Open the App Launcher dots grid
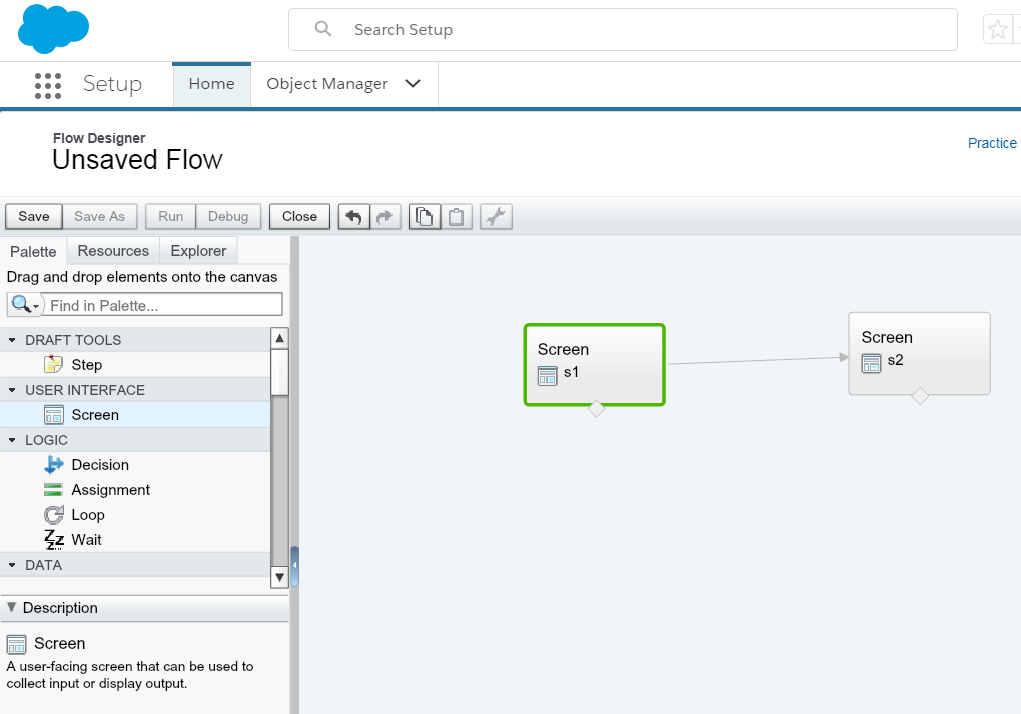1021x714 pixels. 48,86
